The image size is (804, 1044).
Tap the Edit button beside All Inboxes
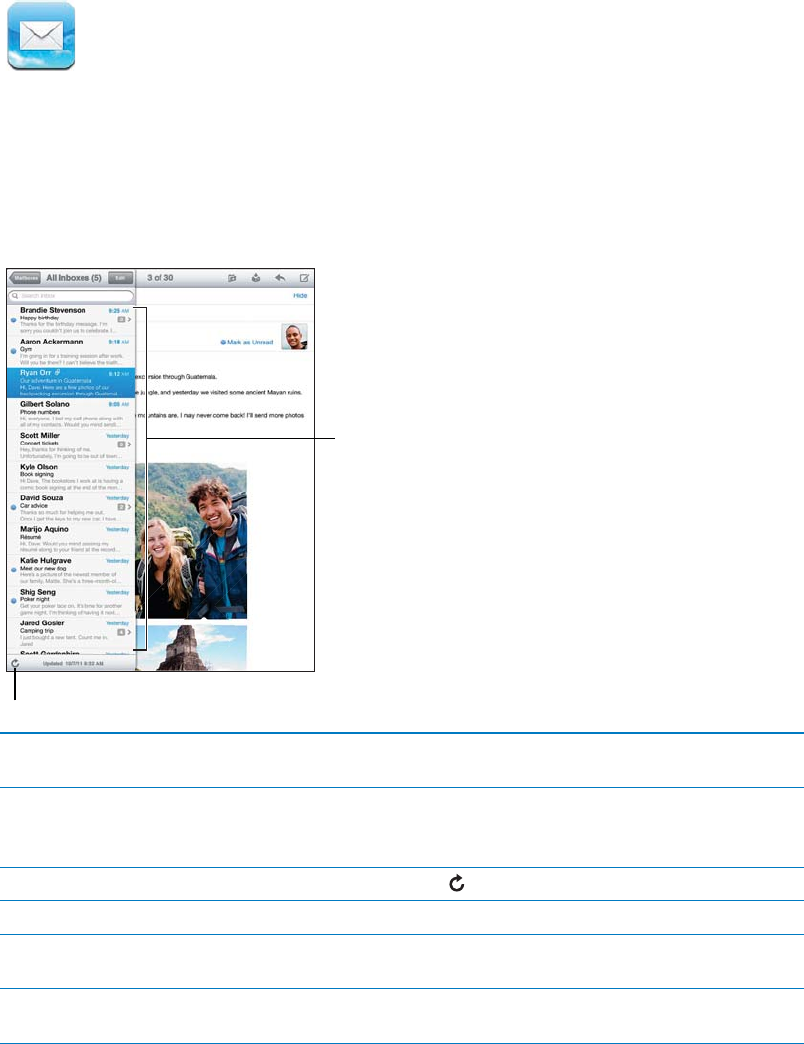coord(120,278)
